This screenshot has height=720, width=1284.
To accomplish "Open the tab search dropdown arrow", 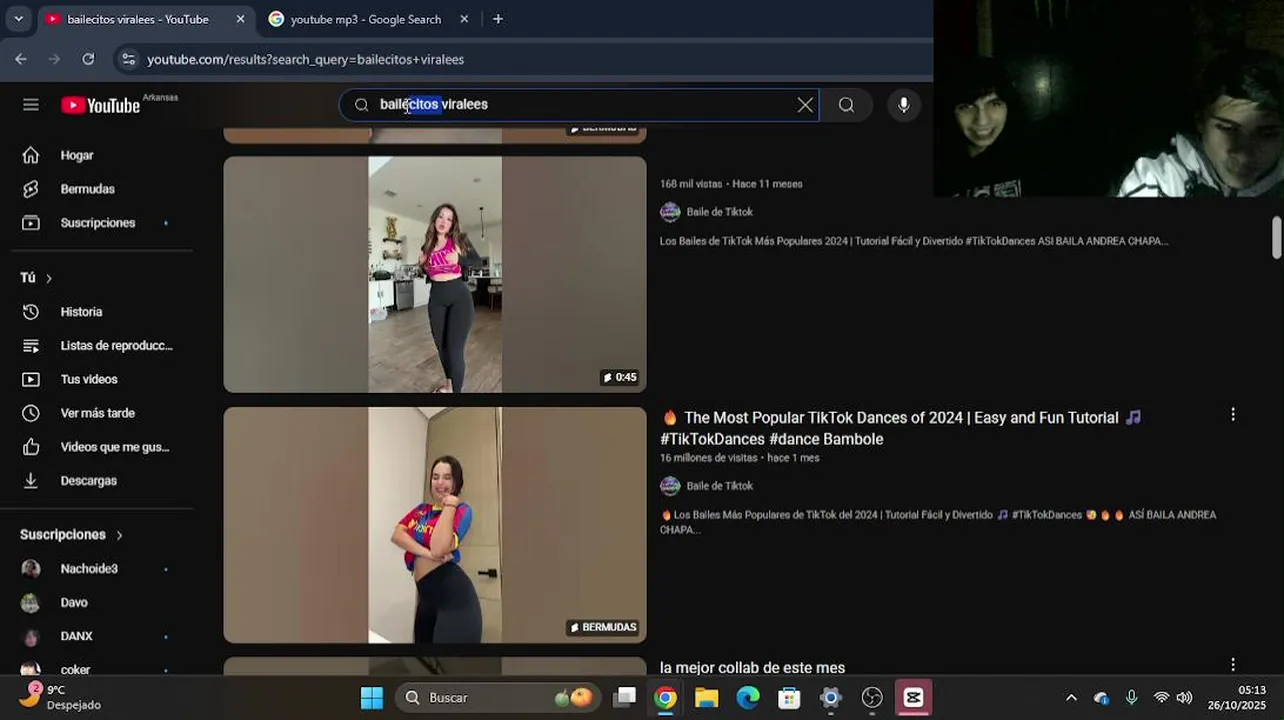I will [18, 19].
